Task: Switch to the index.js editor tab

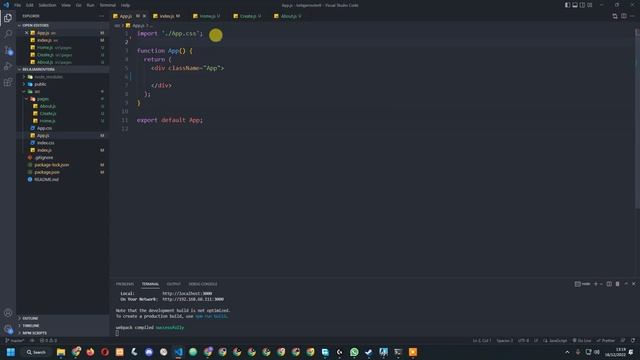Action: pyautogui.click(x=167, y=16)
